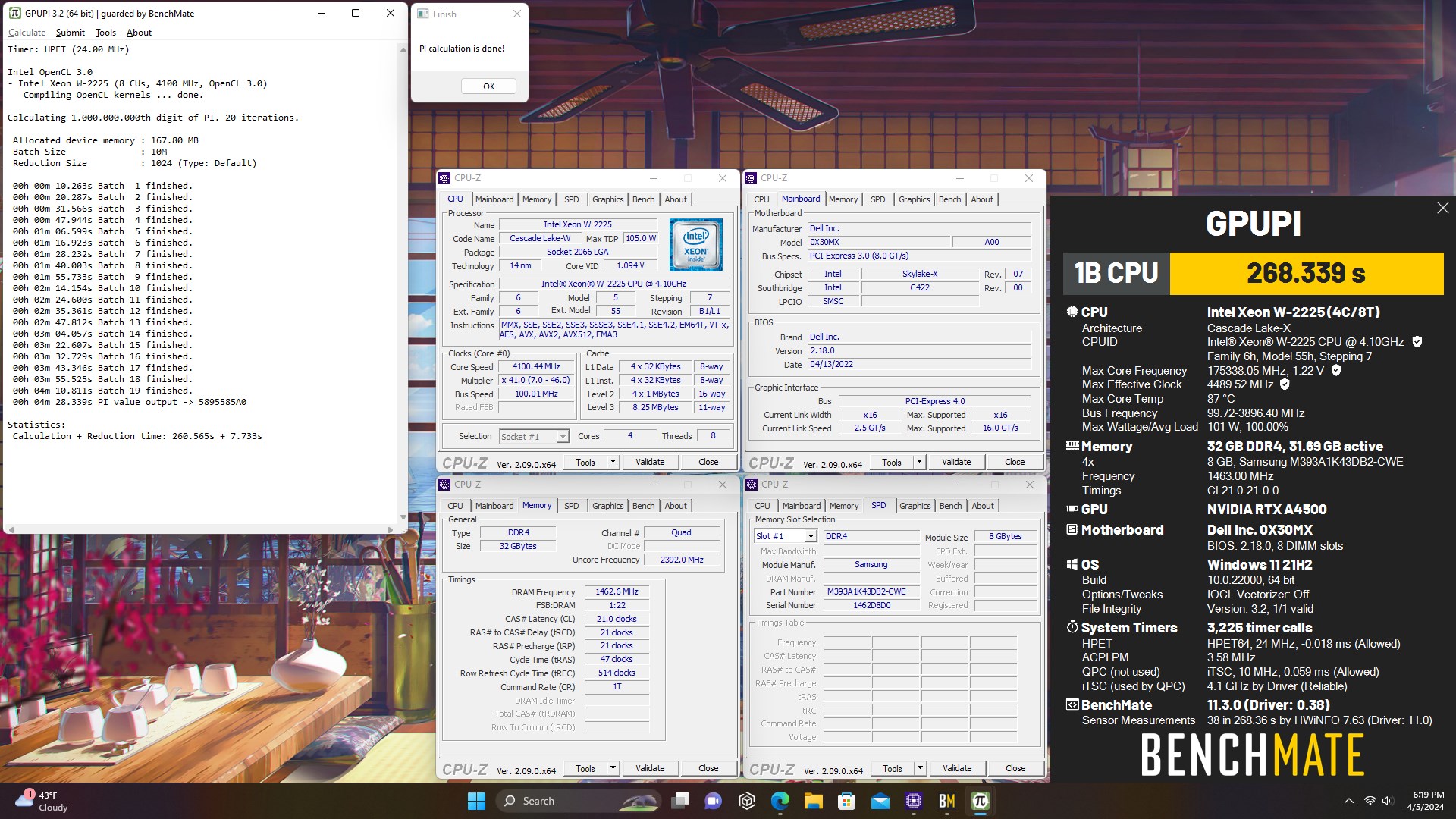Open Submit menu in GPUPI
1456x819 pixels.
(71, 33)
